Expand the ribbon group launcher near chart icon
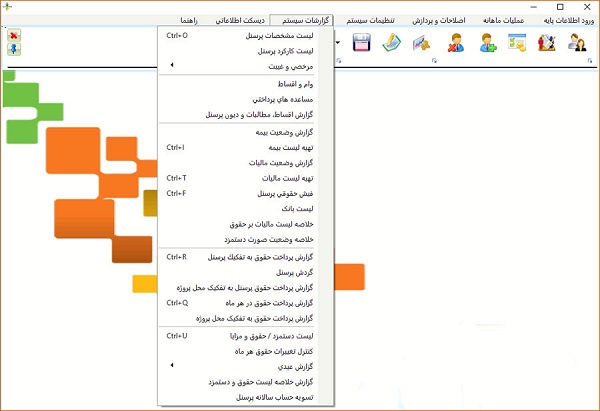Image resolution: width=600 pixels, height=411 pixels. click(434, 60)
